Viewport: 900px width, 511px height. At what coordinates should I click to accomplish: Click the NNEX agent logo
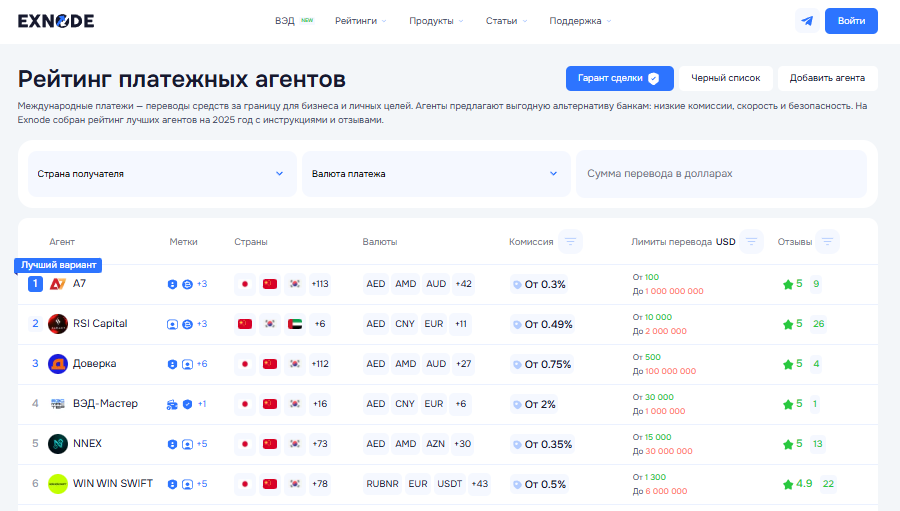[57, 444]
